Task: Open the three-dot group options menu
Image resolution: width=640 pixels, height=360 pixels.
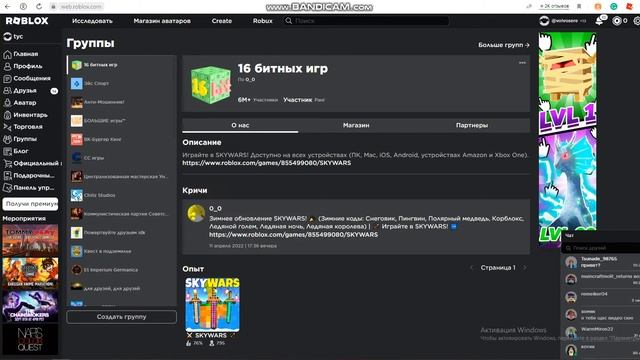Action: coord(522,63)
